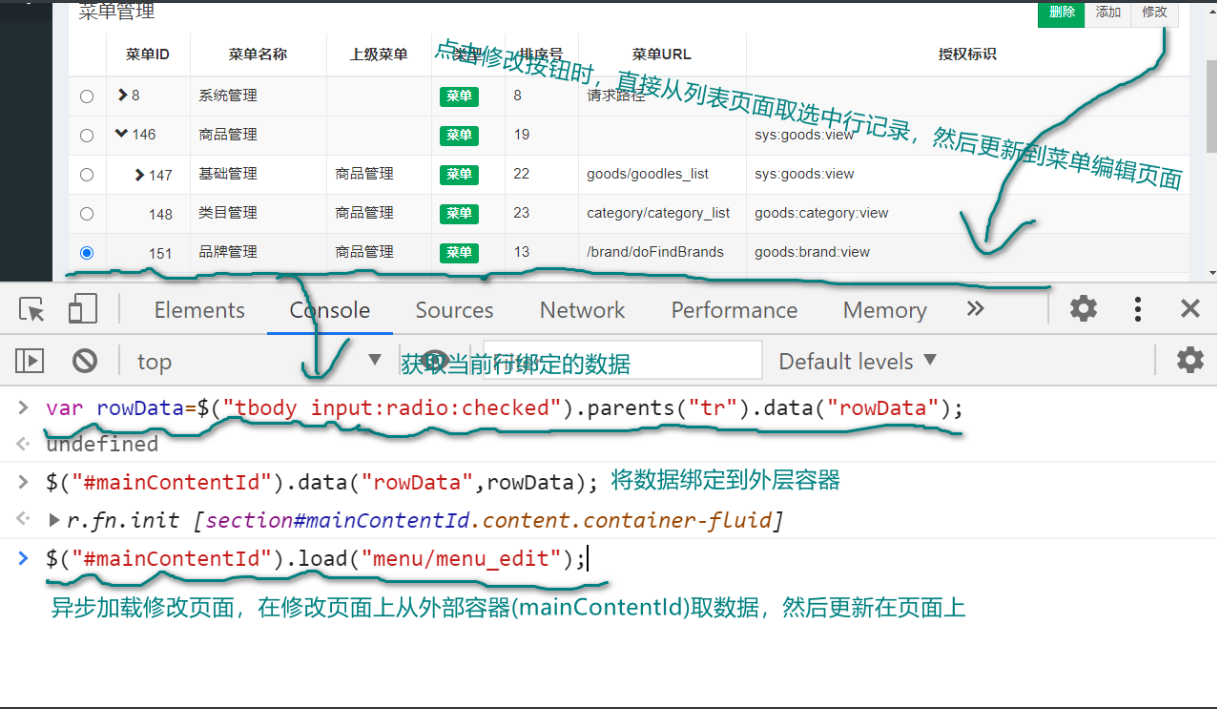Click the 修改 button
The height and width of the screenshot is (709, 1217).
click(1154, 13)
